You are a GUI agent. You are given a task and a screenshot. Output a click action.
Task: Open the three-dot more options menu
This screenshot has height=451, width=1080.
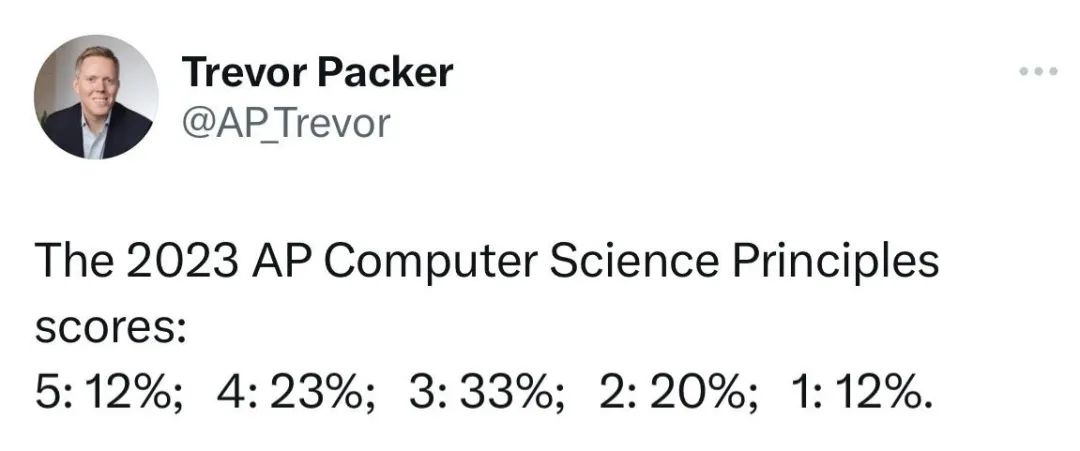(1038, 71)
